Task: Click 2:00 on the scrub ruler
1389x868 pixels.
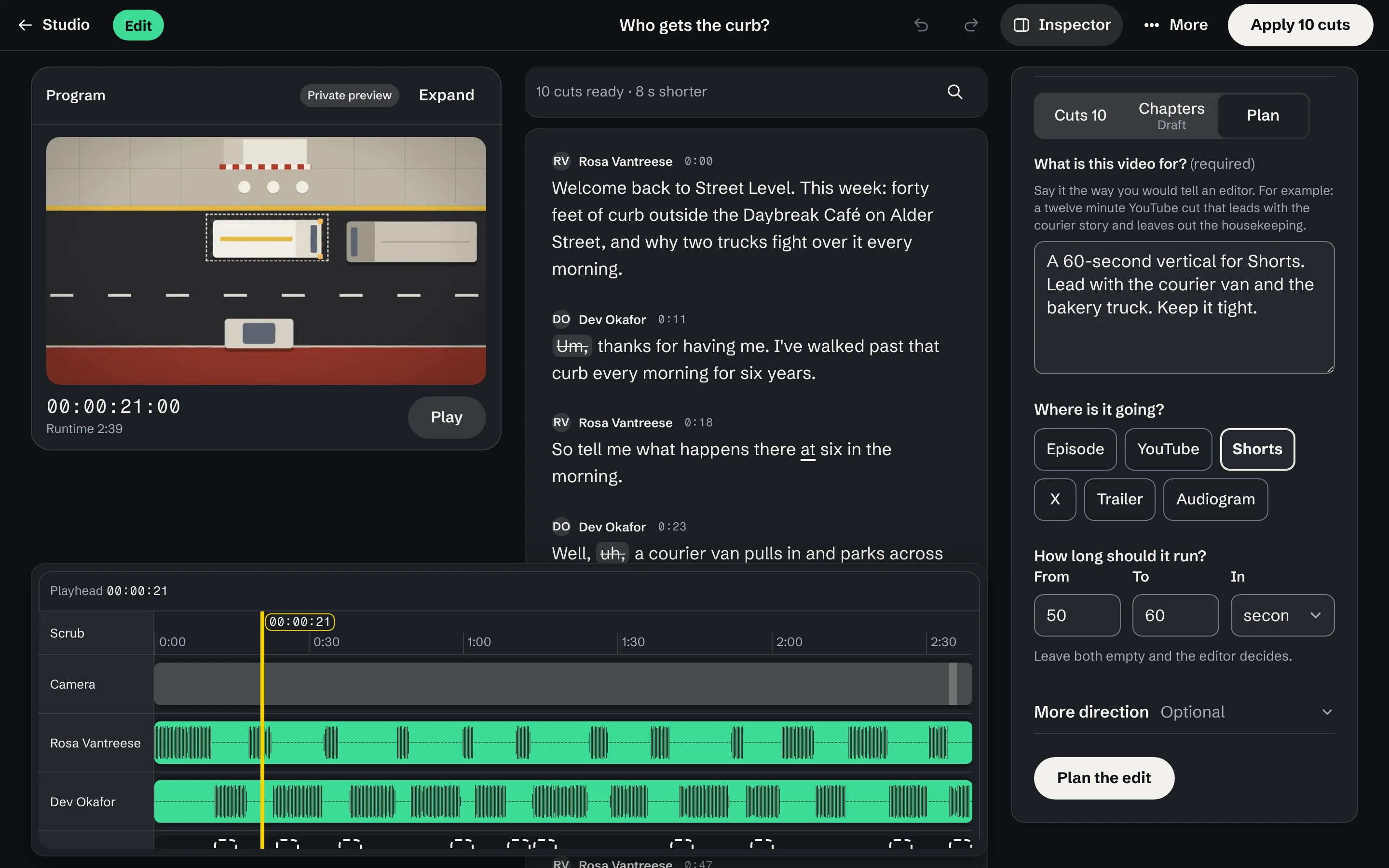Action: tap(789, 642)
